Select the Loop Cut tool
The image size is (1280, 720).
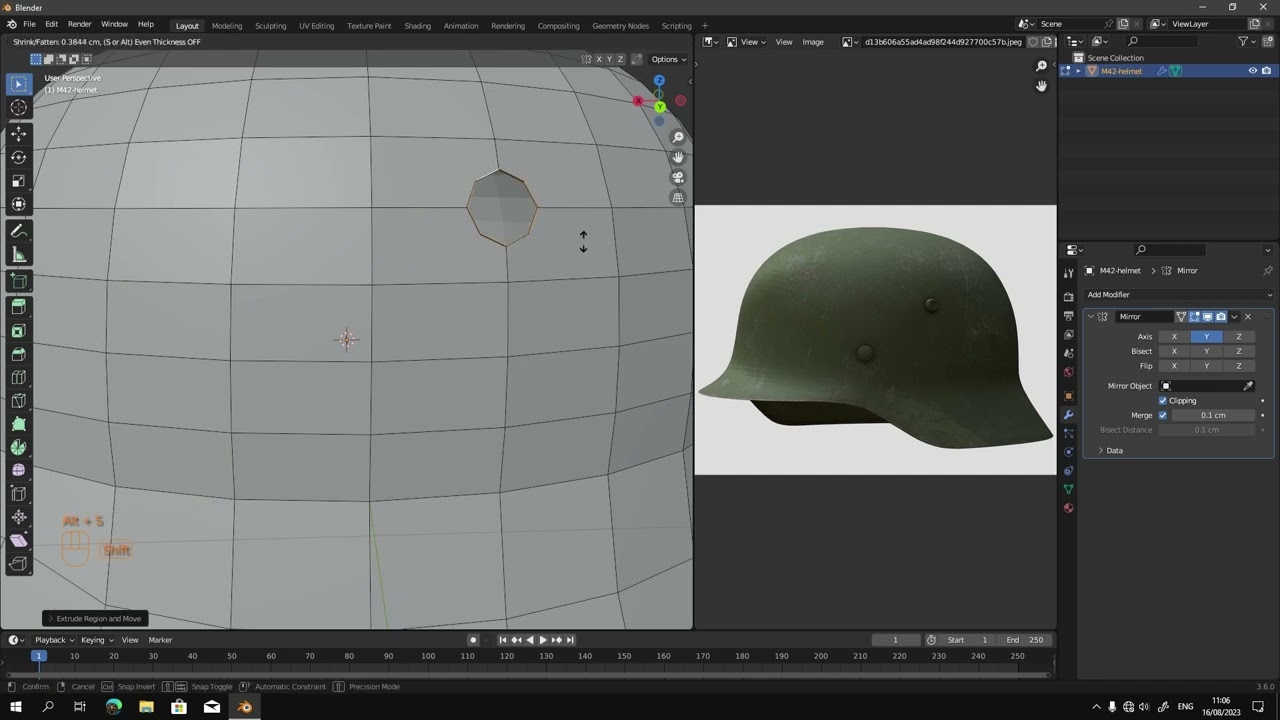[x=18, y=378]
